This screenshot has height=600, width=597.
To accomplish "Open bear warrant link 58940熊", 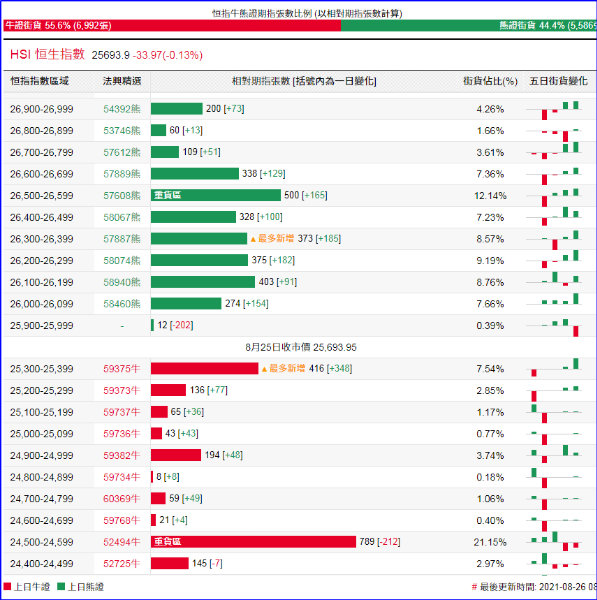I will pos(122,282).
